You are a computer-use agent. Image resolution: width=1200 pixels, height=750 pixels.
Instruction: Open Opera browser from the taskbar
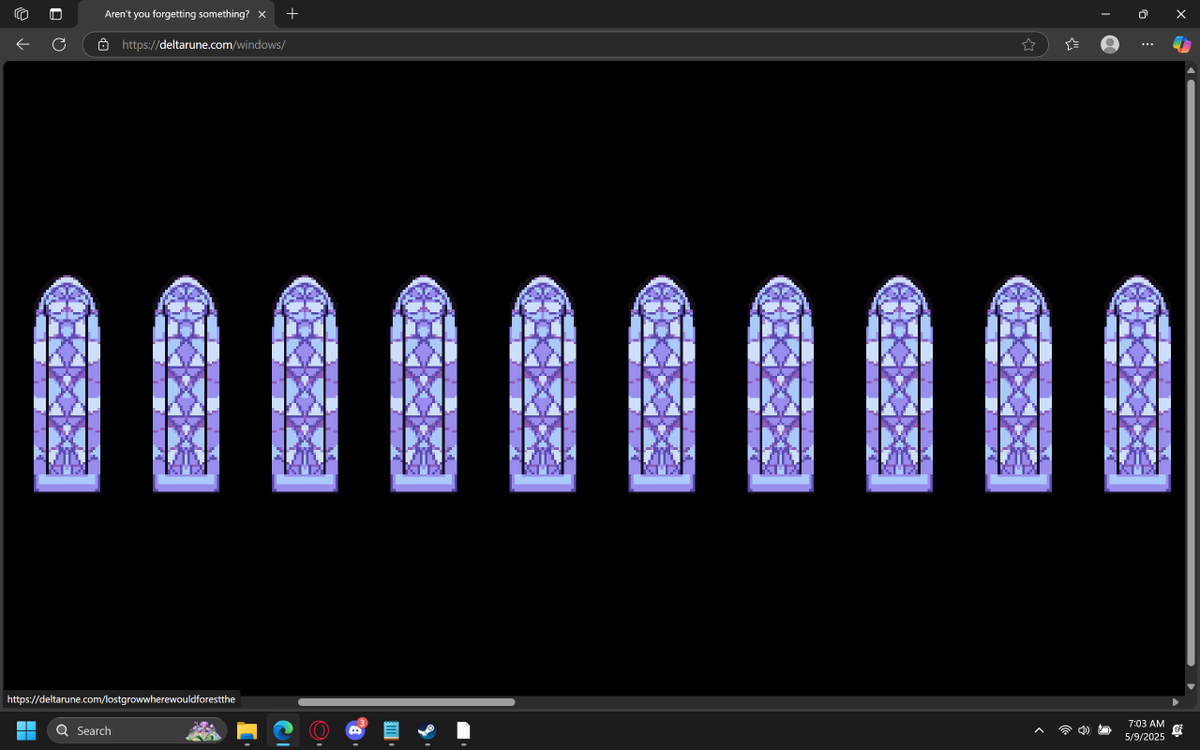[x=319, y=731]
